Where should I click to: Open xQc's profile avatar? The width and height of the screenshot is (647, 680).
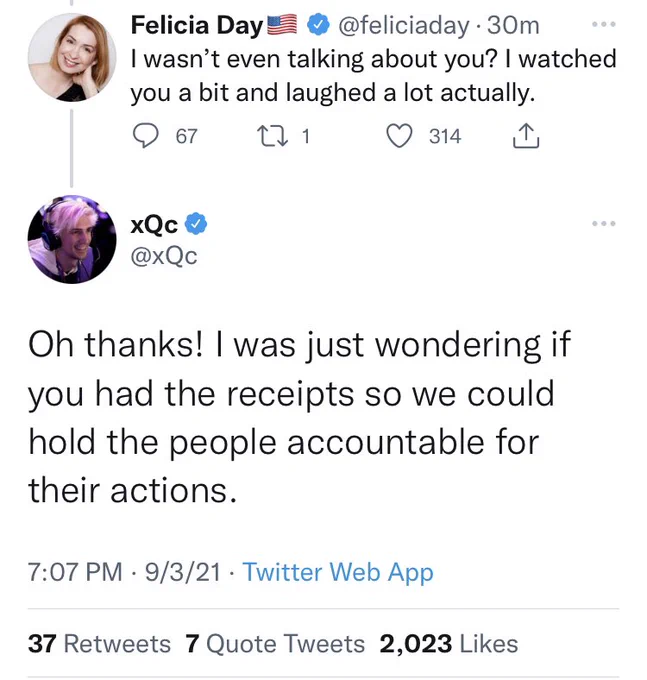pos(72,239)
